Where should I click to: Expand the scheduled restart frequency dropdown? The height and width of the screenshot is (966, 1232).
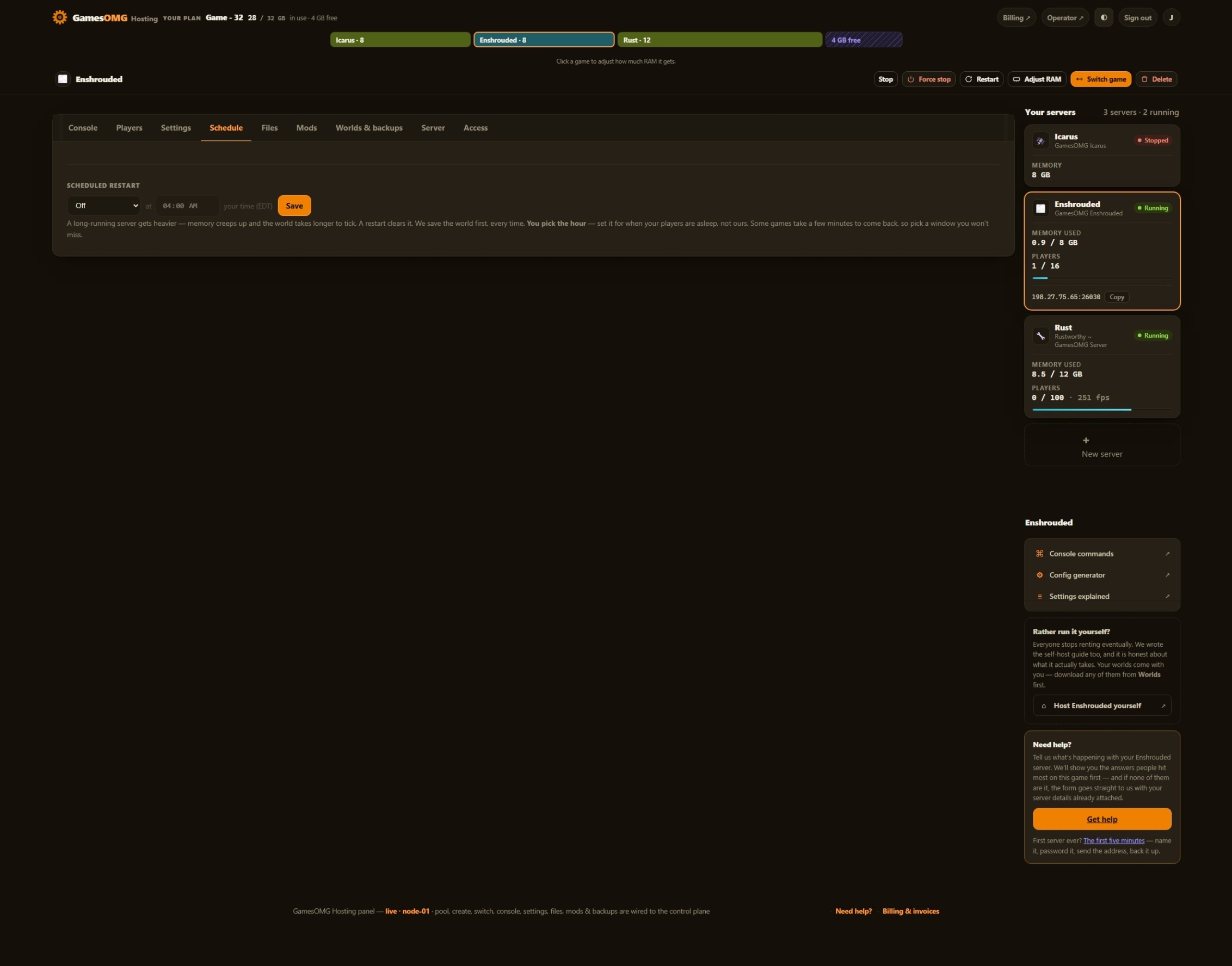pyautogui.click(x=103, y=206)
